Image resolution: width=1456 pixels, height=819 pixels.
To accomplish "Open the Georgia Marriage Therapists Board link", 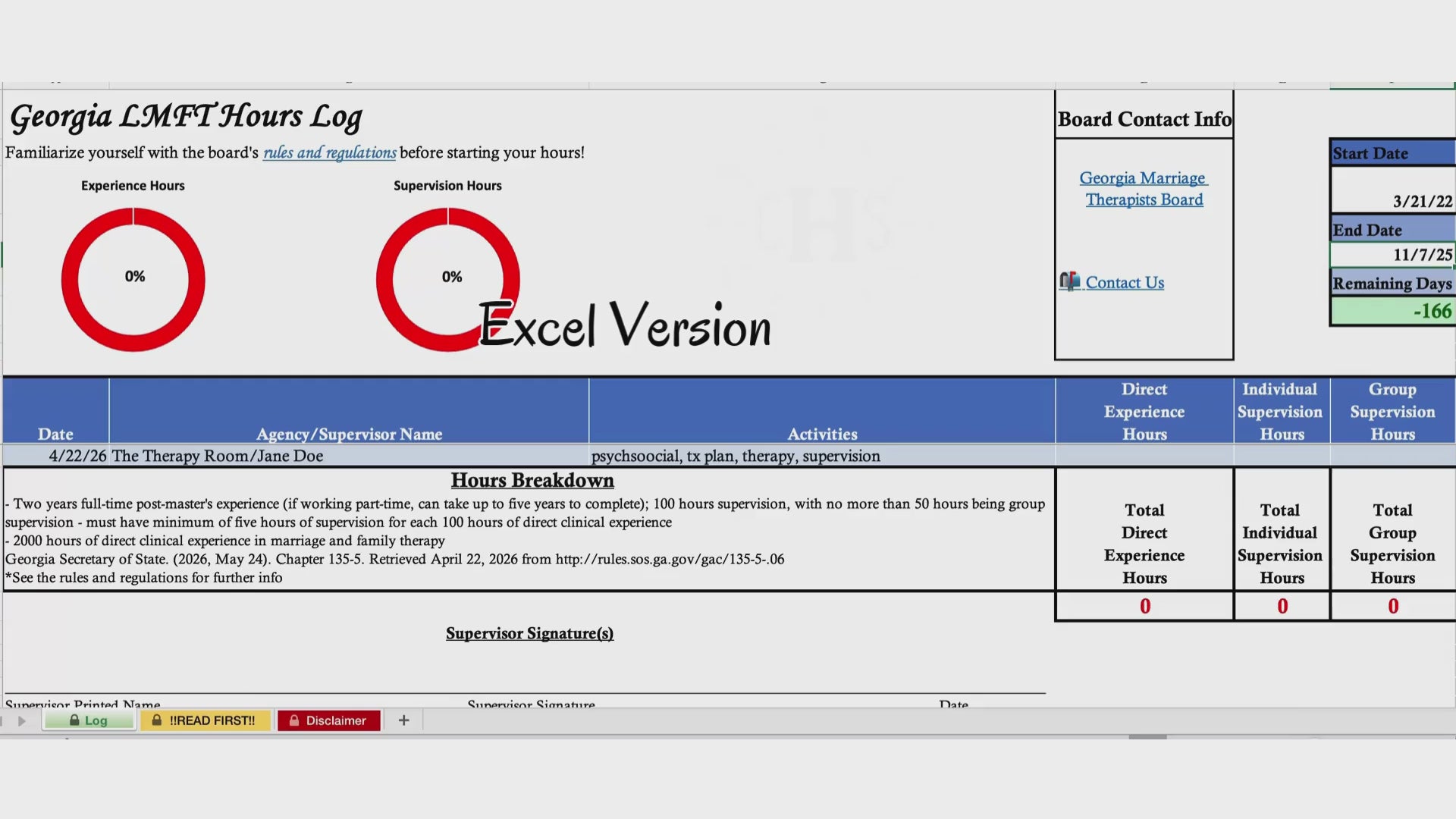I will 1144,189.
